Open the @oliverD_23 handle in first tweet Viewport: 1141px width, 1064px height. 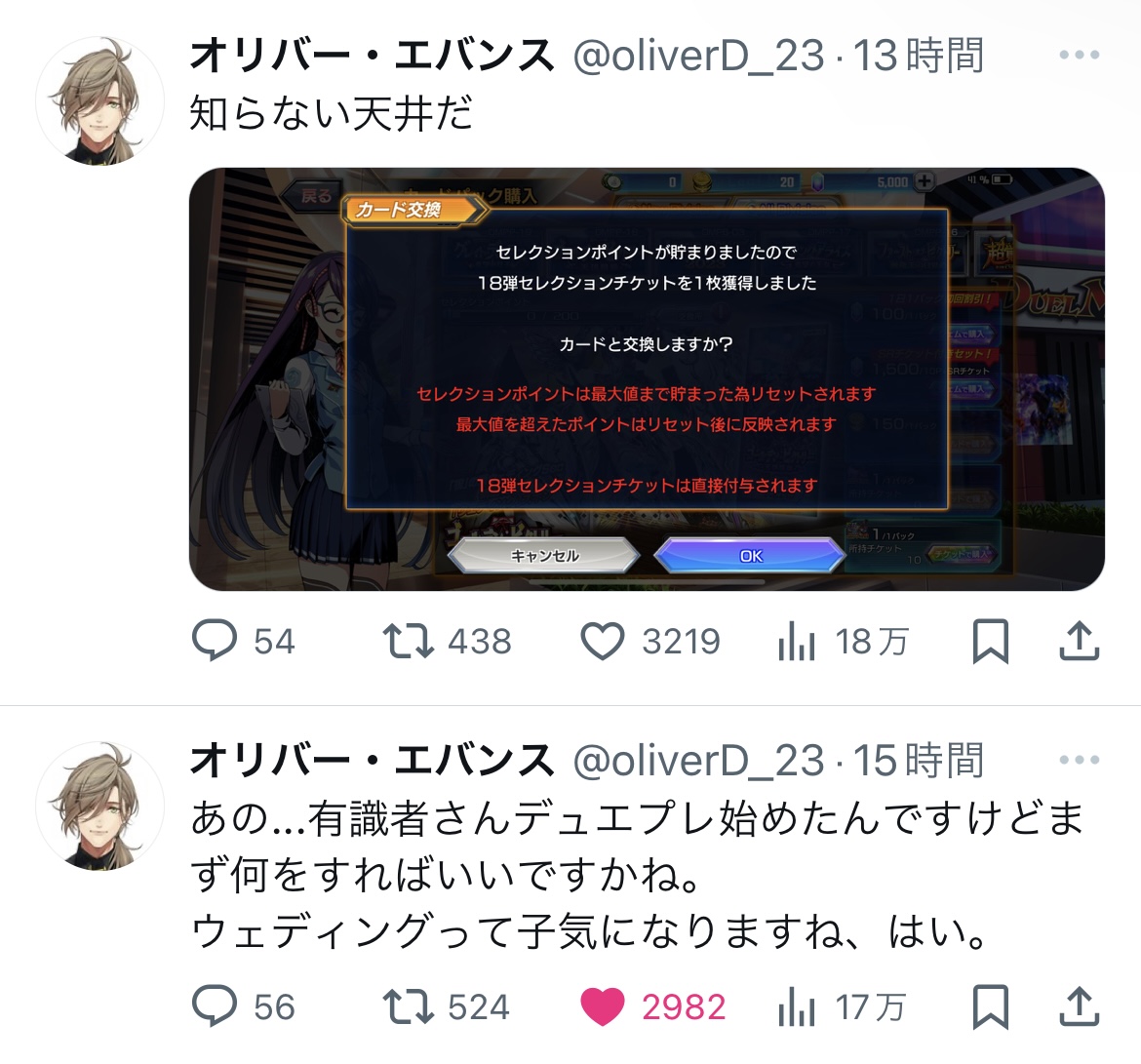698,56
